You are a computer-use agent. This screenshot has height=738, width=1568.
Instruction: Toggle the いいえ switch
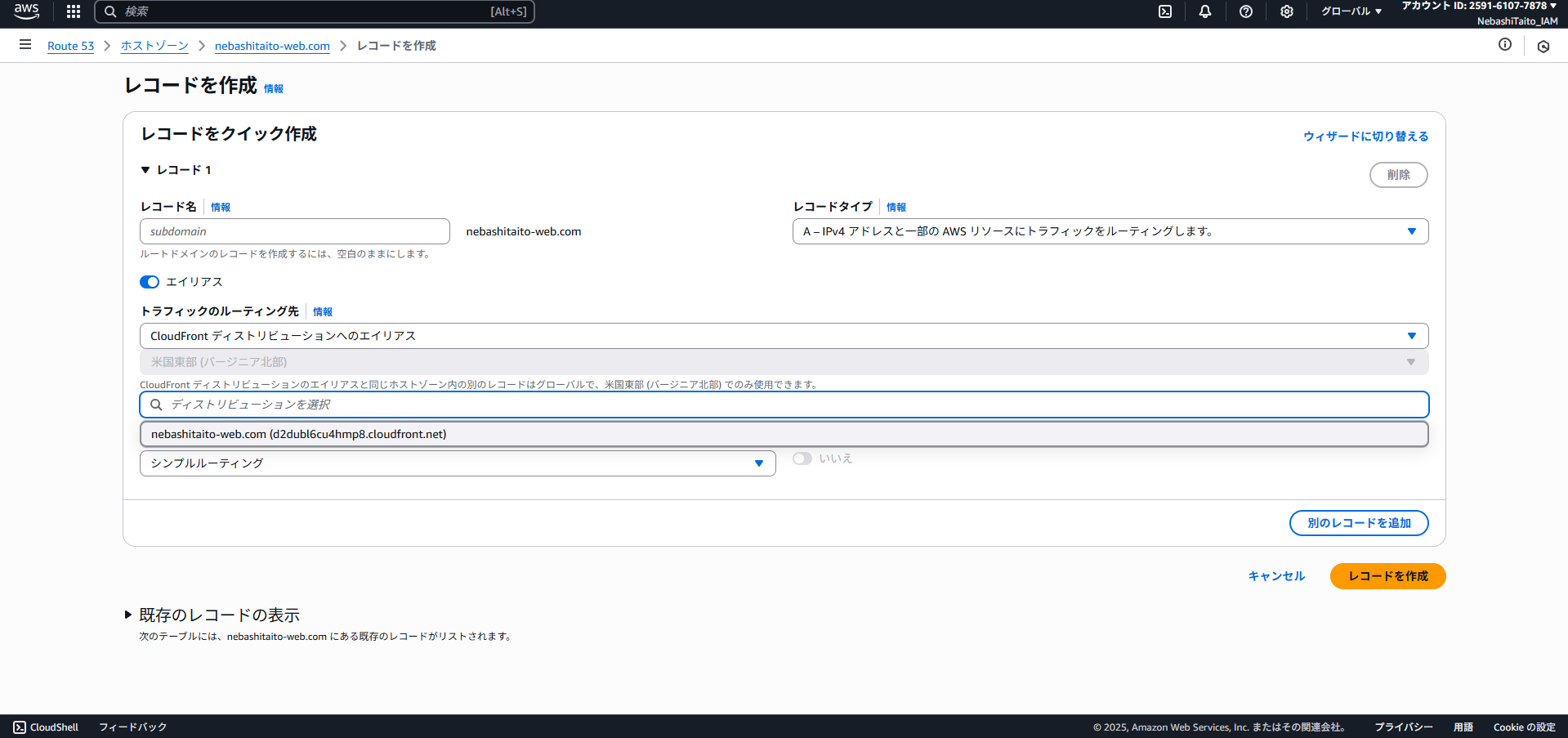click(802, 458)
